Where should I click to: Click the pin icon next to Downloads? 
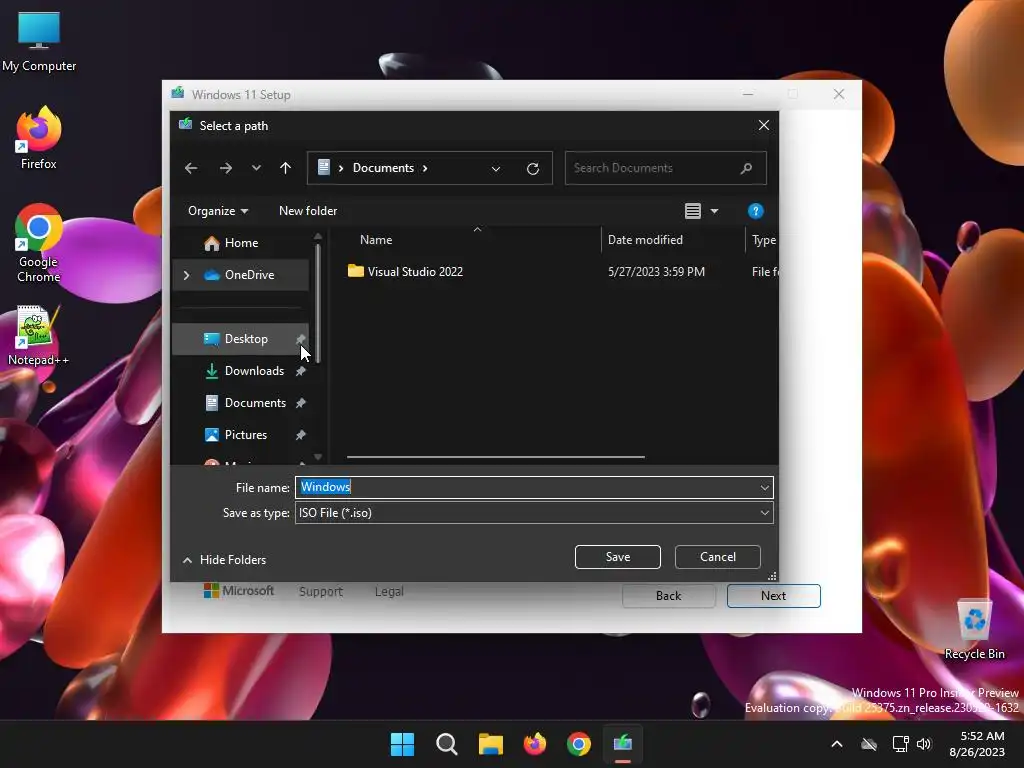pyautogui.click(x=300, y=371)
